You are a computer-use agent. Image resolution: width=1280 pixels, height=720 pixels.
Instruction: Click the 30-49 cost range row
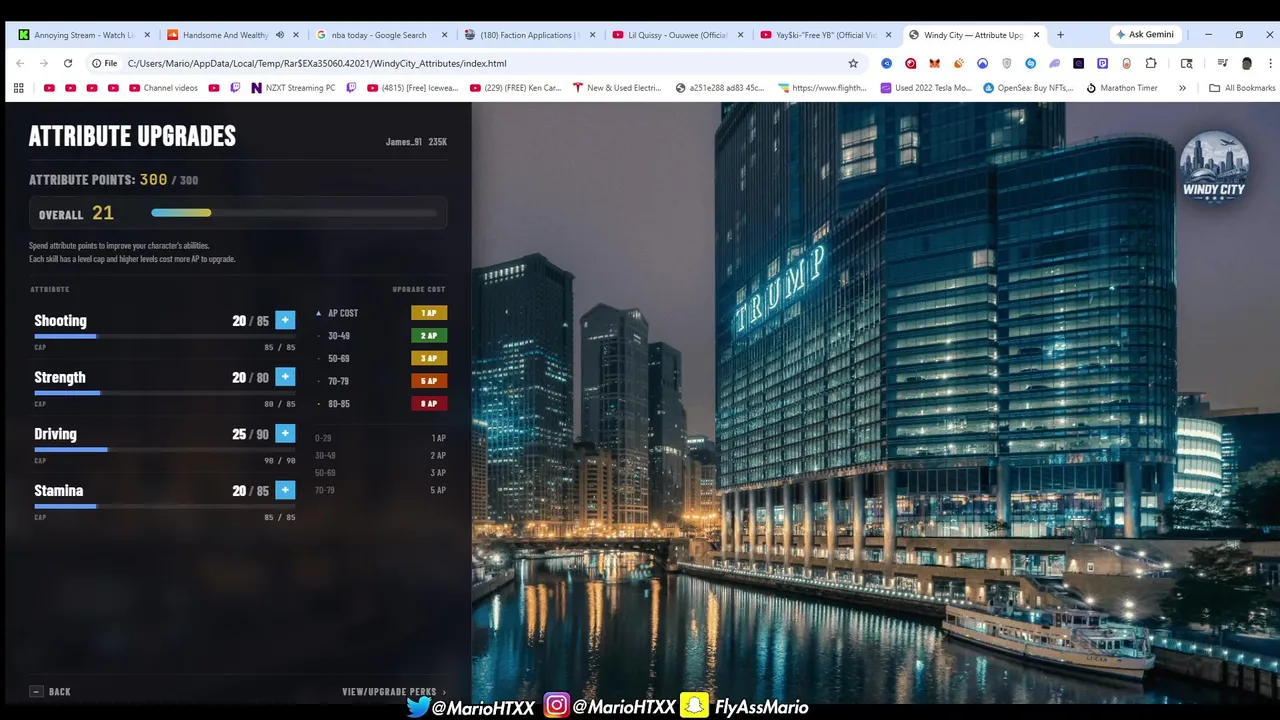click(381, 336)
